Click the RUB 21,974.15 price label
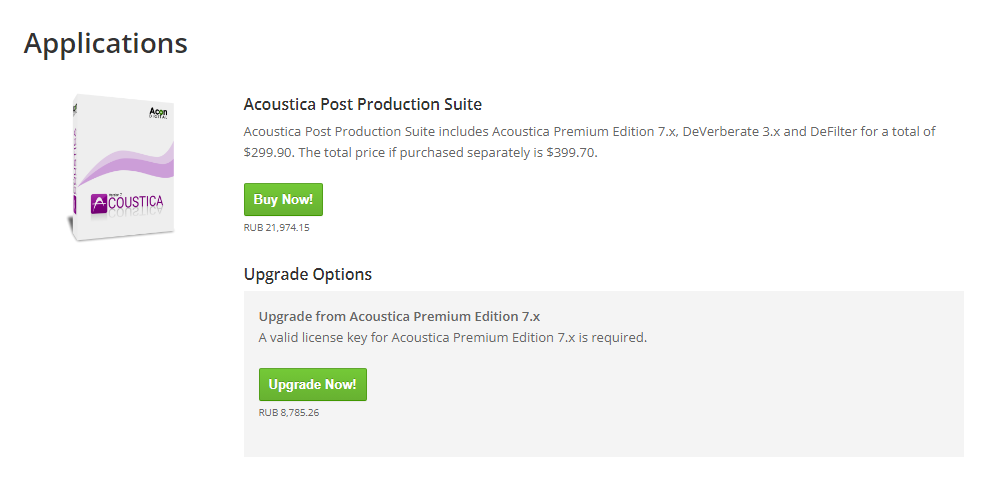The height and width of the screenshot is (500, 1008). [x=275, y=228]
